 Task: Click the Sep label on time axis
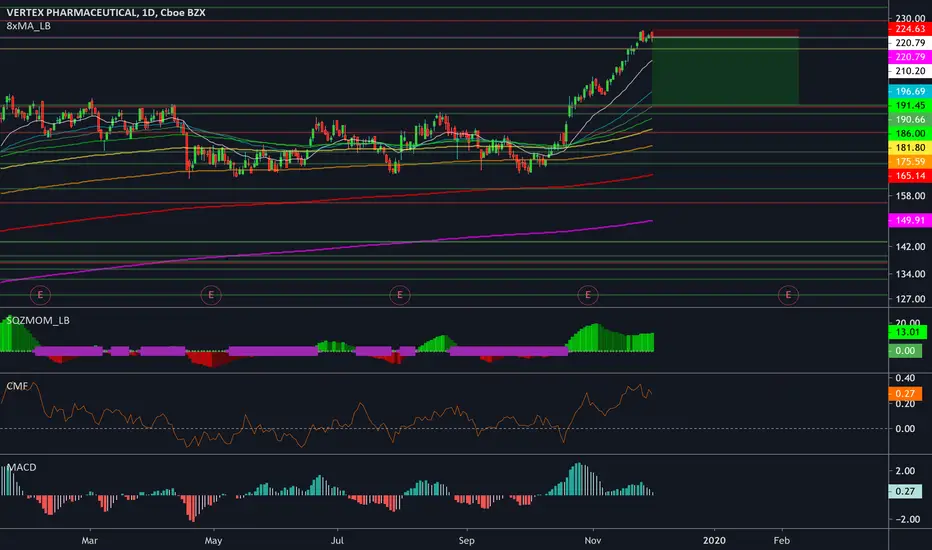[467, 540]
